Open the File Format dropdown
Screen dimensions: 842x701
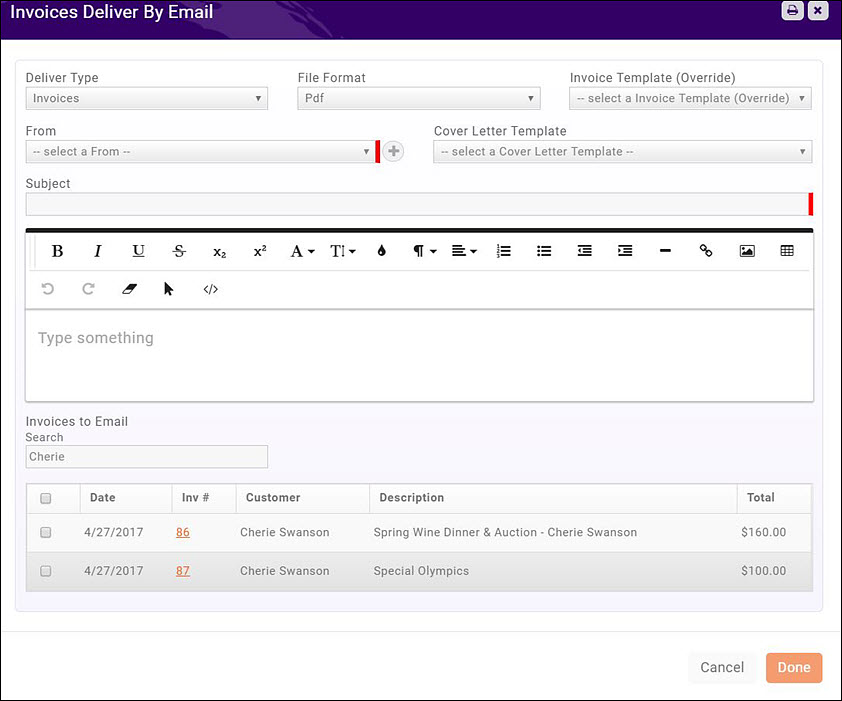[x=418, y=98]
